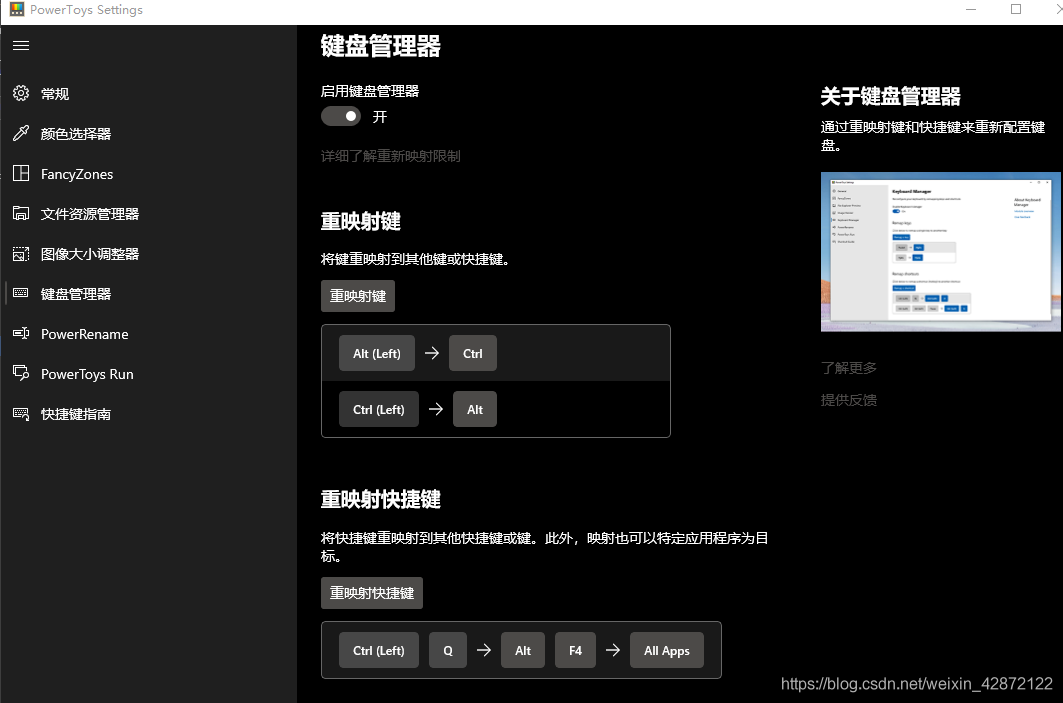This screenshot has height=703, width=1063.
Task: Toggle the 启用键盘管理器 switch
Action: 341,117
